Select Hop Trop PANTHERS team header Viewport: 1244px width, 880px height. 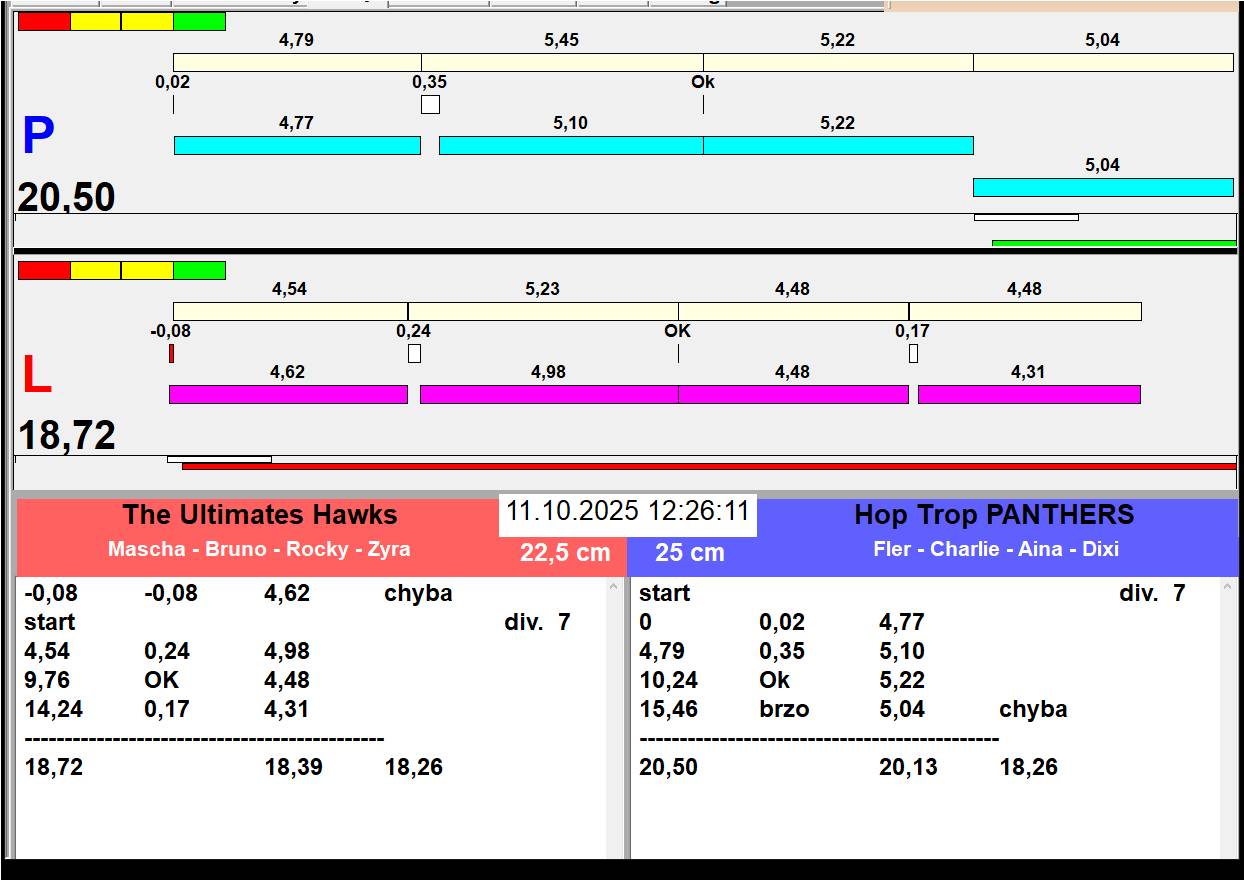pyautogui.click(x=994, y=515)
